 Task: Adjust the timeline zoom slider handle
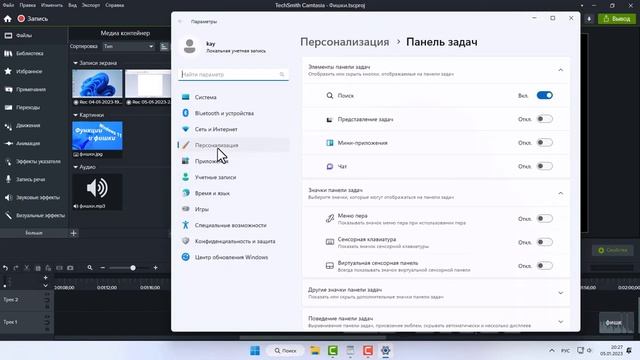(x=133, y=268)
